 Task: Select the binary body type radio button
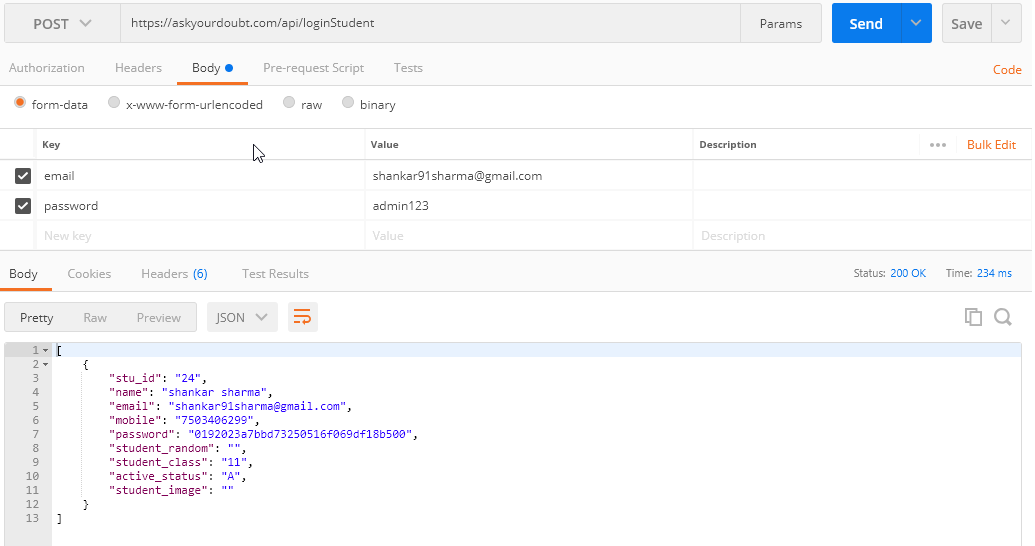point(348,102)
